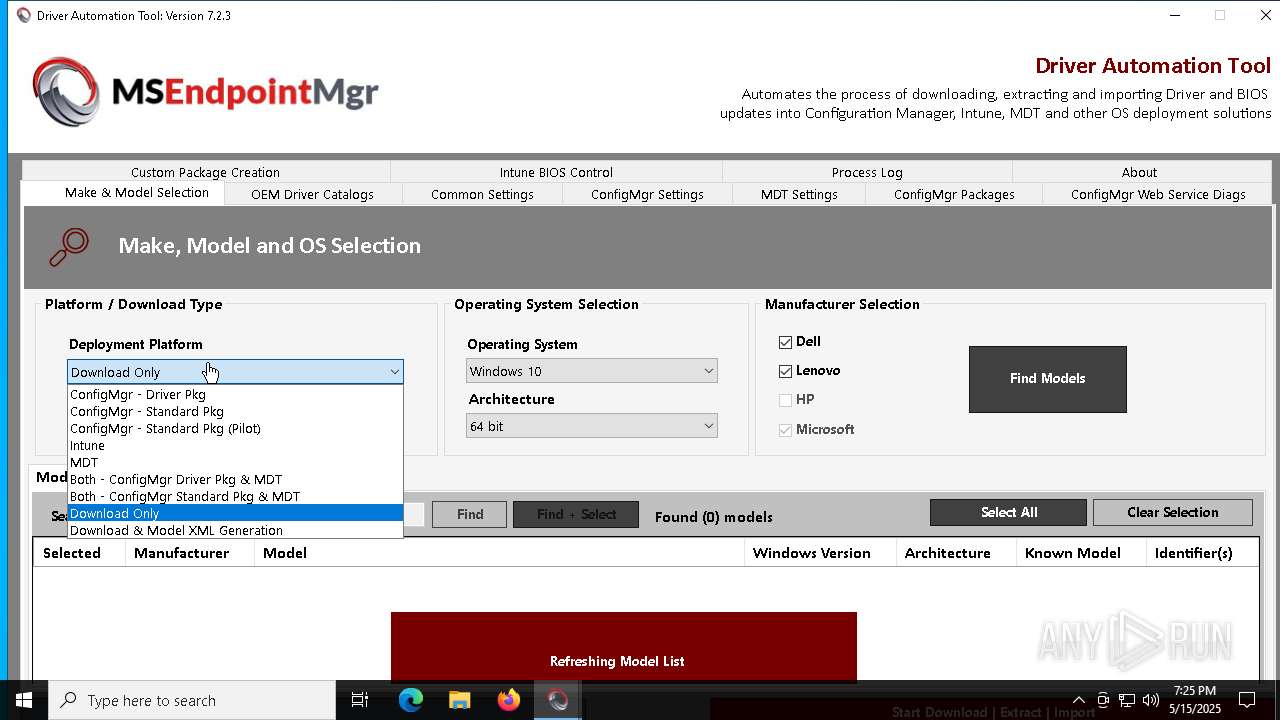Choose MDT deployment platform option
The height and width of the screenshot is (720, 1280).
(235, 462)
